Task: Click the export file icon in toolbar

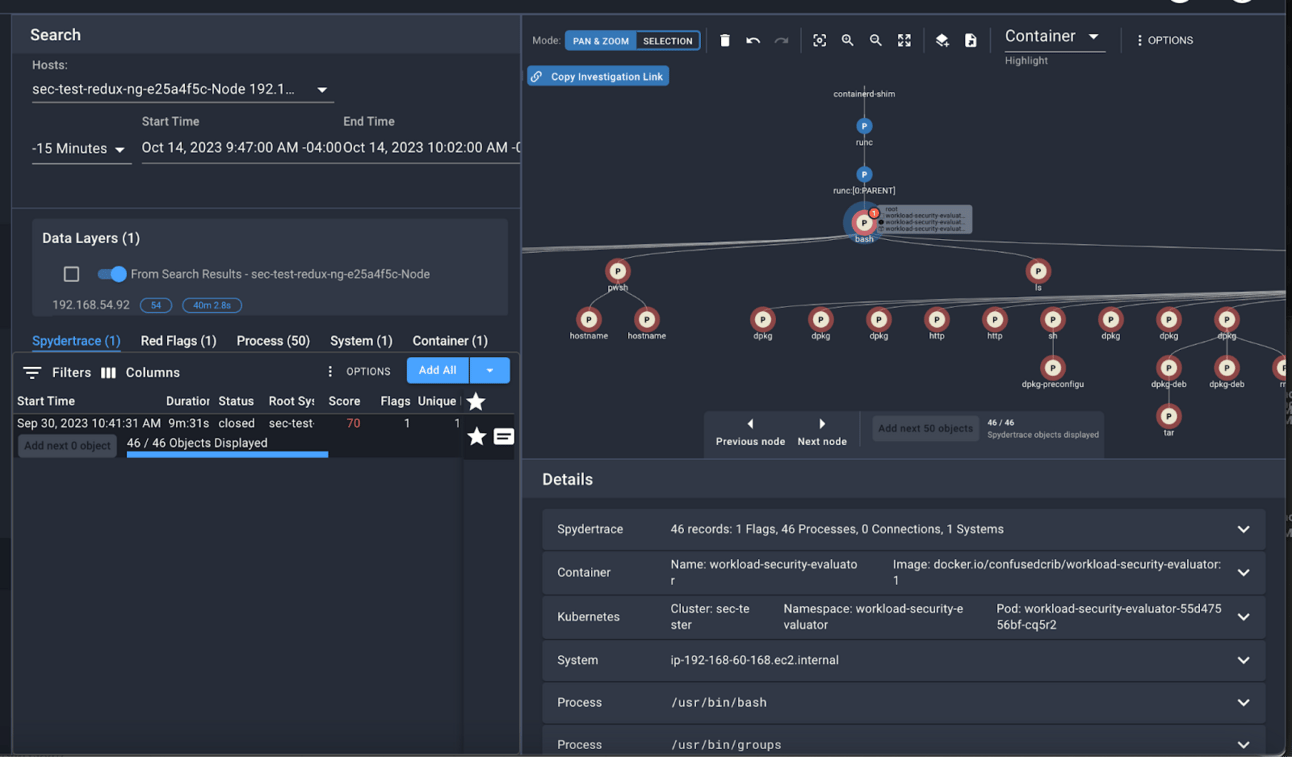Action: click(971, 41)
